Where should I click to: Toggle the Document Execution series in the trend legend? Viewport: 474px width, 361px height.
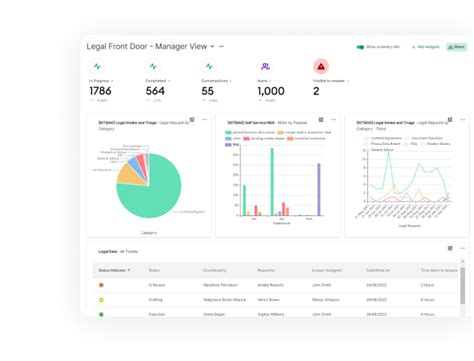click(x=424, y=138)
